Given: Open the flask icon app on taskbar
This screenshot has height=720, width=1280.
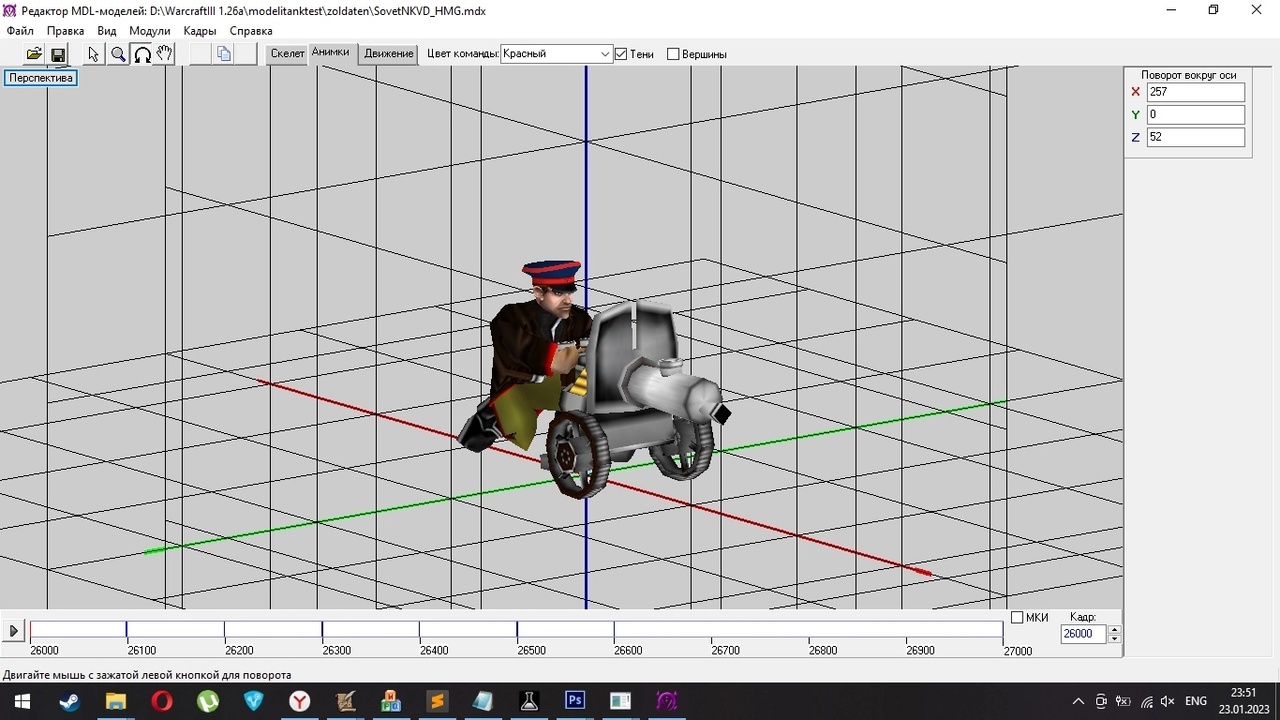Looking at the screenshot, I should pos(529,701).
